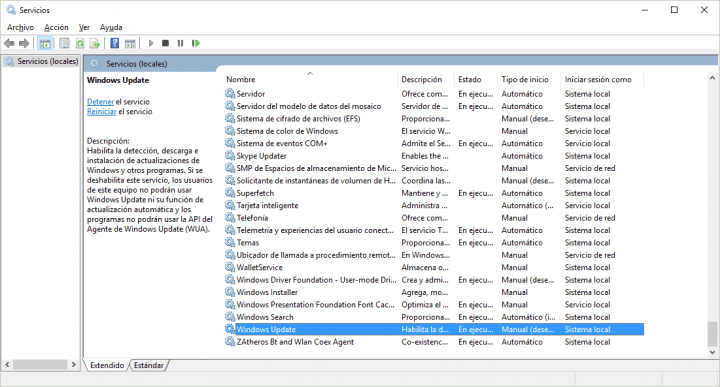Click the gear icon beside Superfetch
The height and width of the screenshot is (387, 720).
pyautogui.click(x=230, y=193)
